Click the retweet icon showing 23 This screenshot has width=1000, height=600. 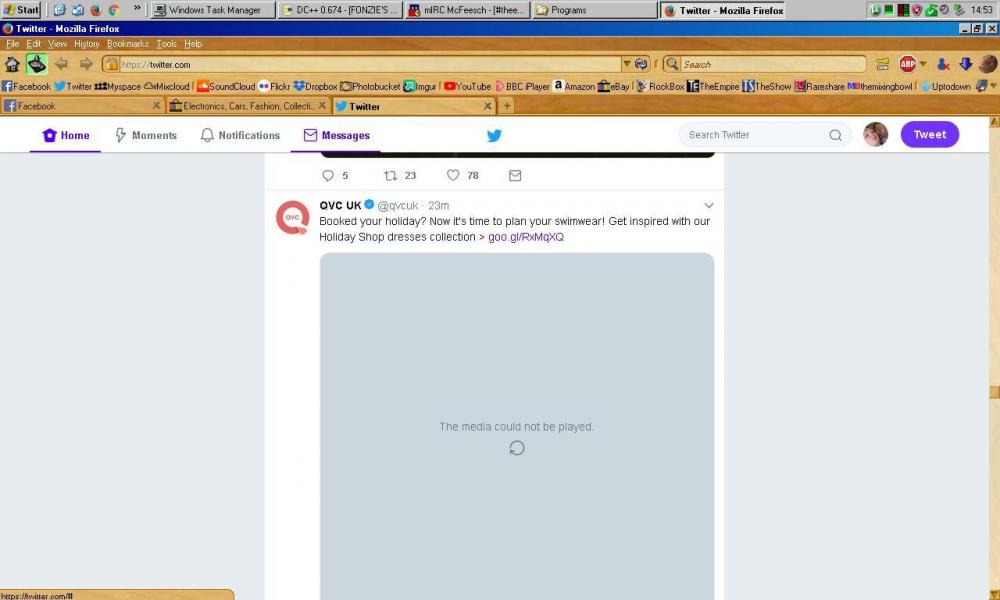391,175
